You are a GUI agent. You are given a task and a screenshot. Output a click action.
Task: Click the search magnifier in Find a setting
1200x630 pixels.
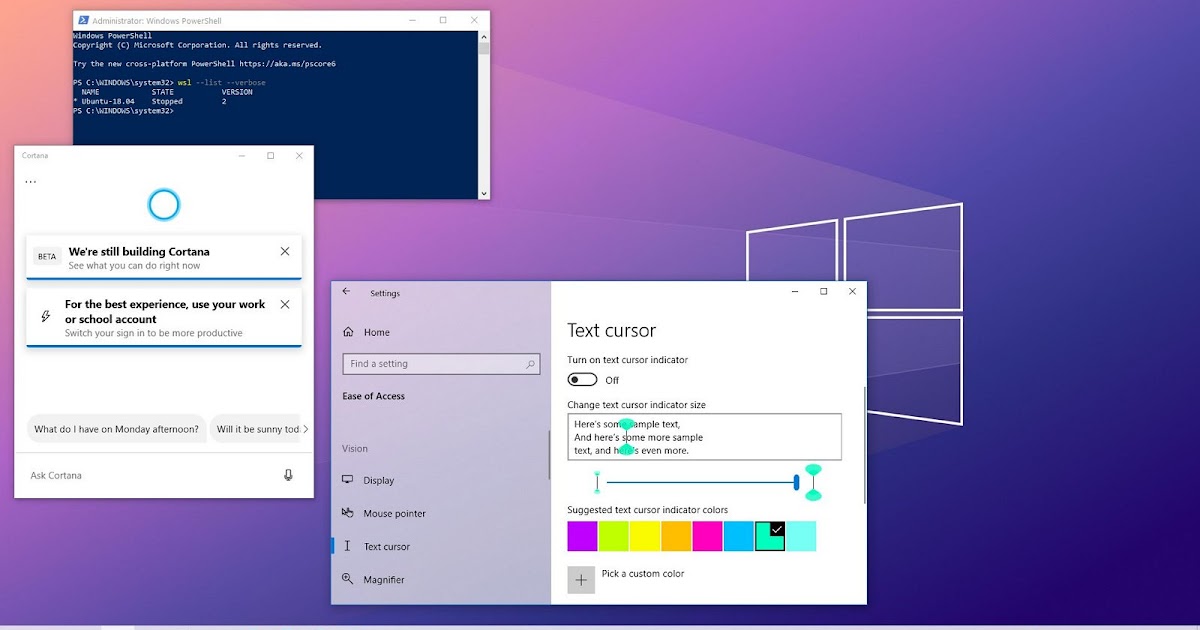point(530,363)
